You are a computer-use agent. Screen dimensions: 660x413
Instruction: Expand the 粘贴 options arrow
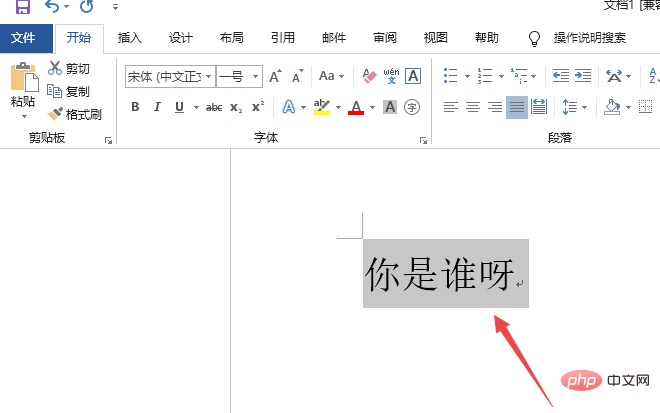tap(24, 116)
